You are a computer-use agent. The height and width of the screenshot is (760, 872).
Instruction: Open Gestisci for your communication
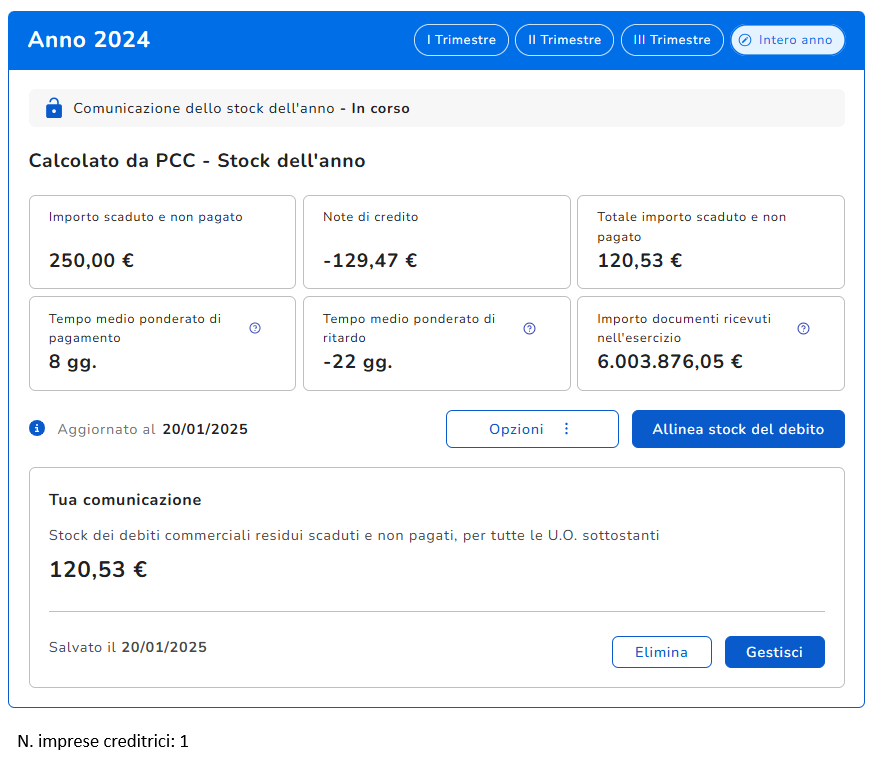pos(775,652)
